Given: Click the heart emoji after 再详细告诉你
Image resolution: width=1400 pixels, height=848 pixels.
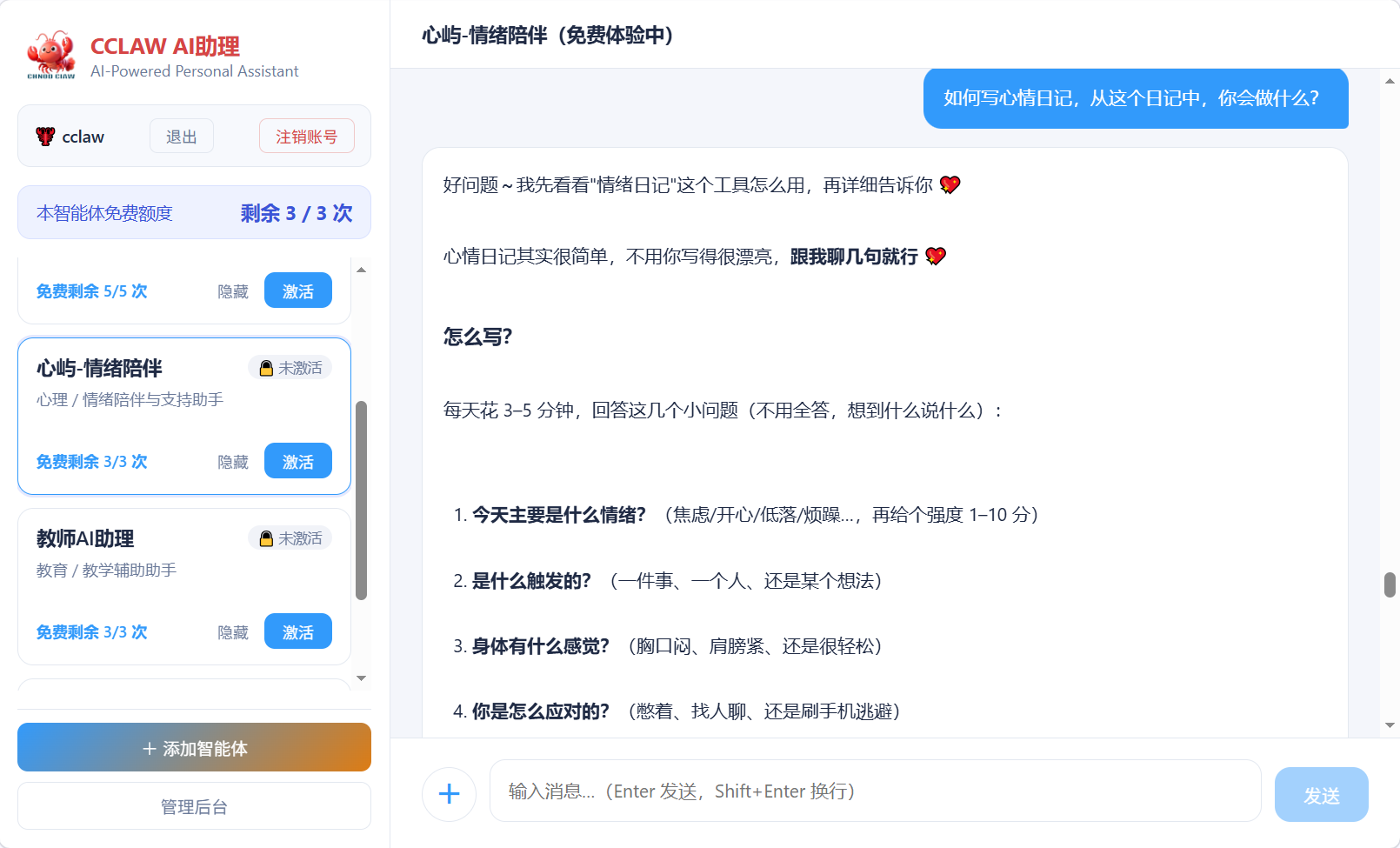Looking at the screenshot, I should pos(950,184).
